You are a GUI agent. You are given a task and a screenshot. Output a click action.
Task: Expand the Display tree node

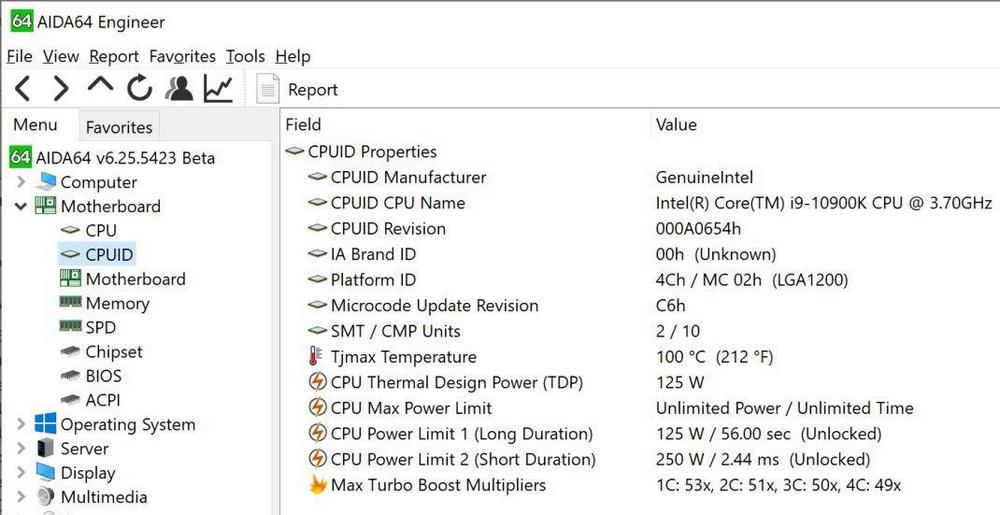coord(21,473)
